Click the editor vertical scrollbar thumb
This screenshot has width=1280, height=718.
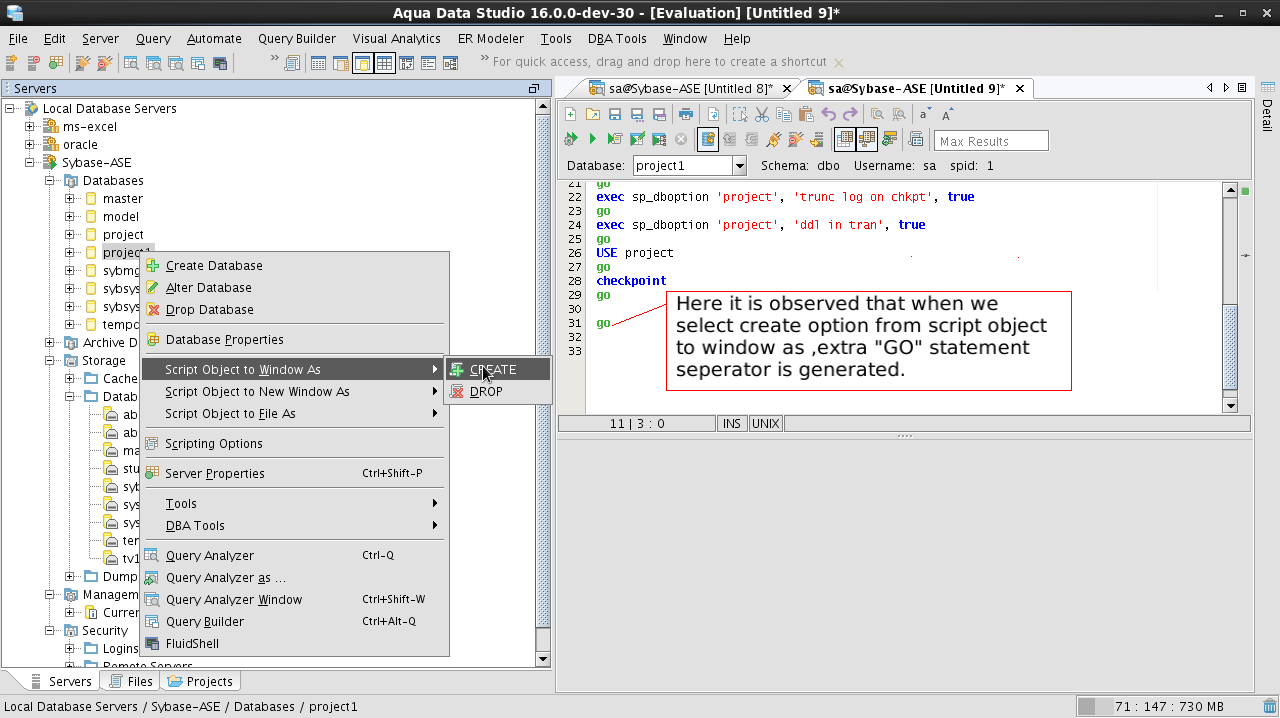(1230, 345)
